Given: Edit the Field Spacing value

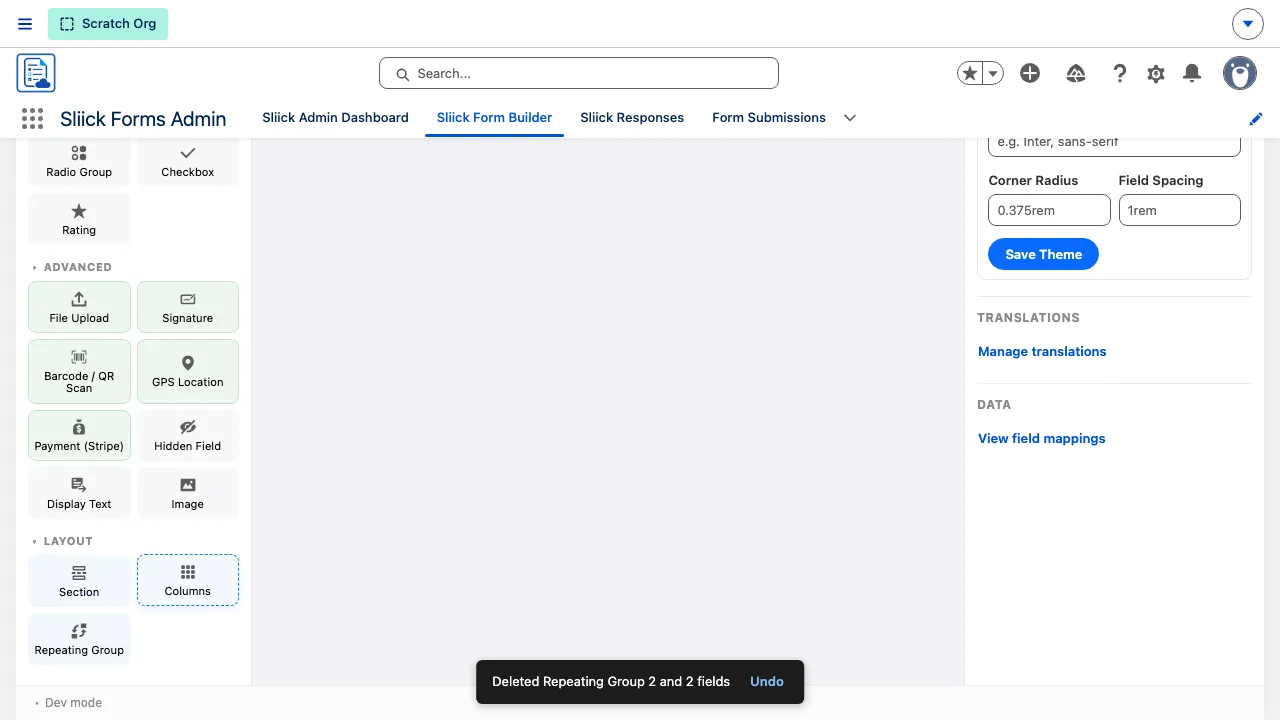Looking at the screenshot, I should coord(1180,210).
